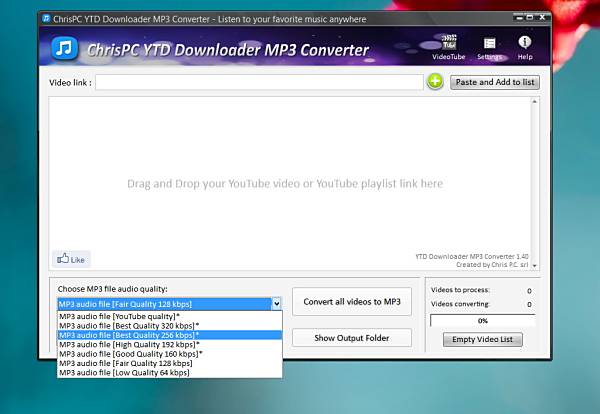Image resolution: width=600 pixels, height=414 pixels.
Task: Click 'YTD Downloader MP3 Converter 1.40' version text
Action: (x=472, y=256)
